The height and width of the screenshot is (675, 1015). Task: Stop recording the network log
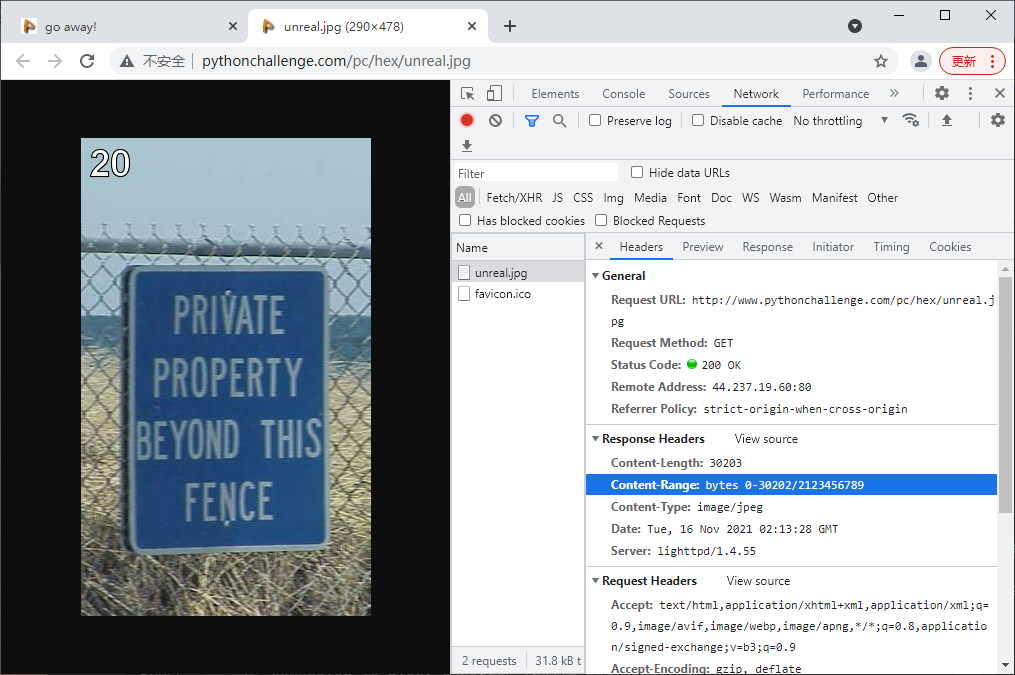click(x=467, y=120)
